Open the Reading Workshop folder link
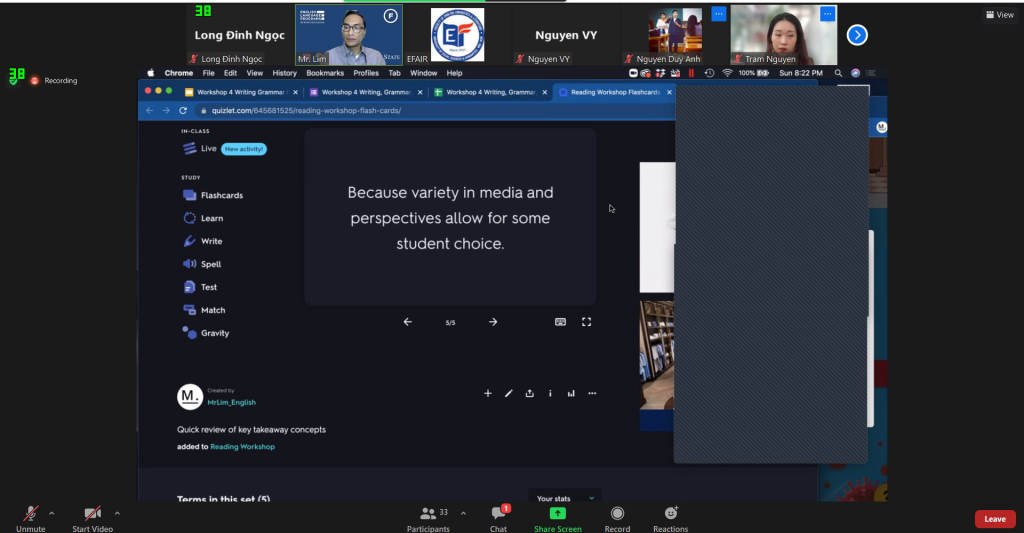Viewport: 1024px width, 533px height. (x=242, y=447)
